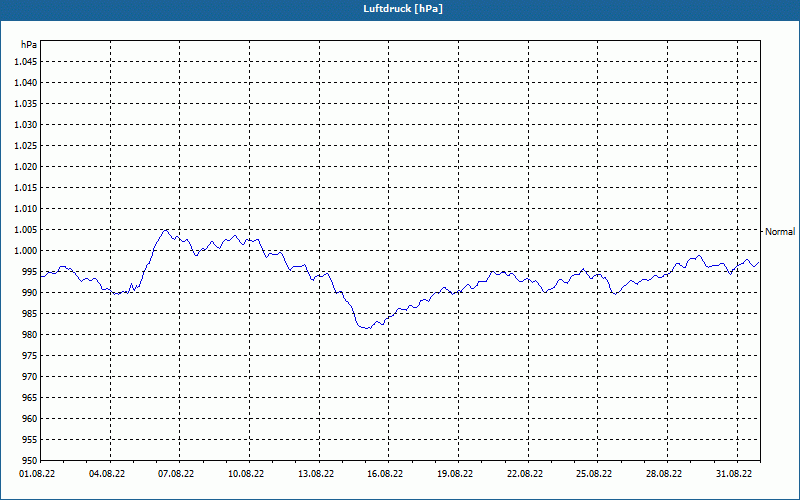The width and height of the screenshot is (800, 500).
Task: Click the 1.010 y-axis value
Action: [26, 209]
